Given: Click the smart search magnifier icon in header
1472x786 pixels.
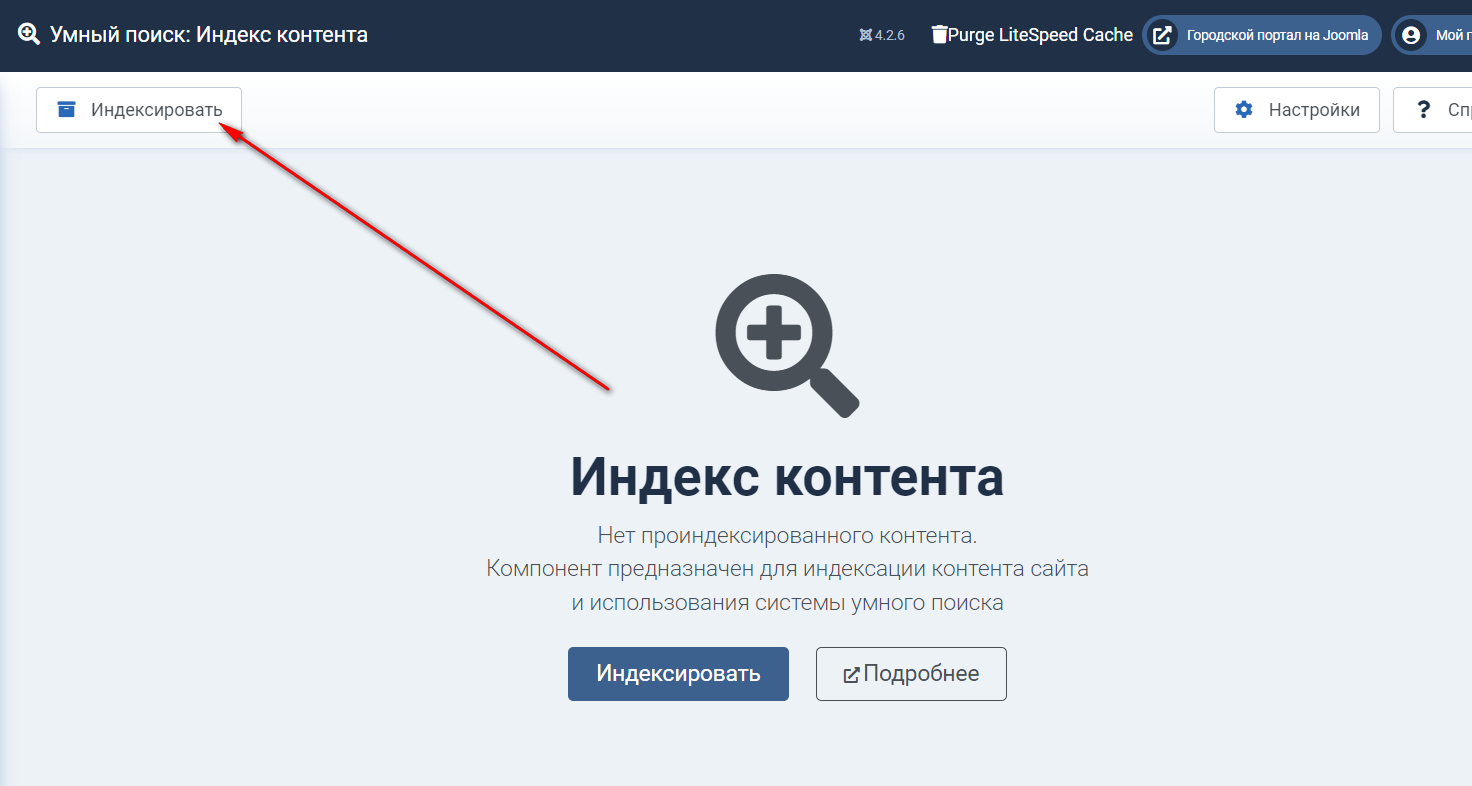Looking at the screenshot, I should [x=29, y=35].
